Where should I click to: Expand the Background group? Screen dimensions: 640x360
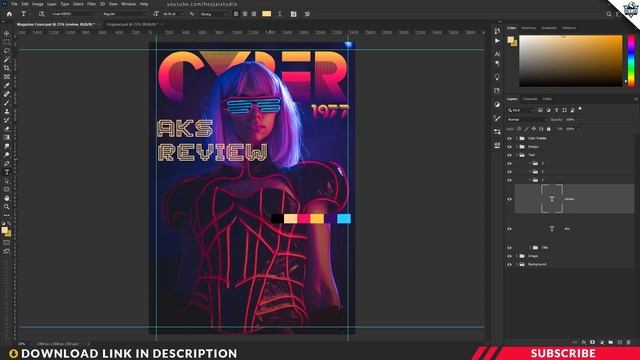[x=517, y=264]
